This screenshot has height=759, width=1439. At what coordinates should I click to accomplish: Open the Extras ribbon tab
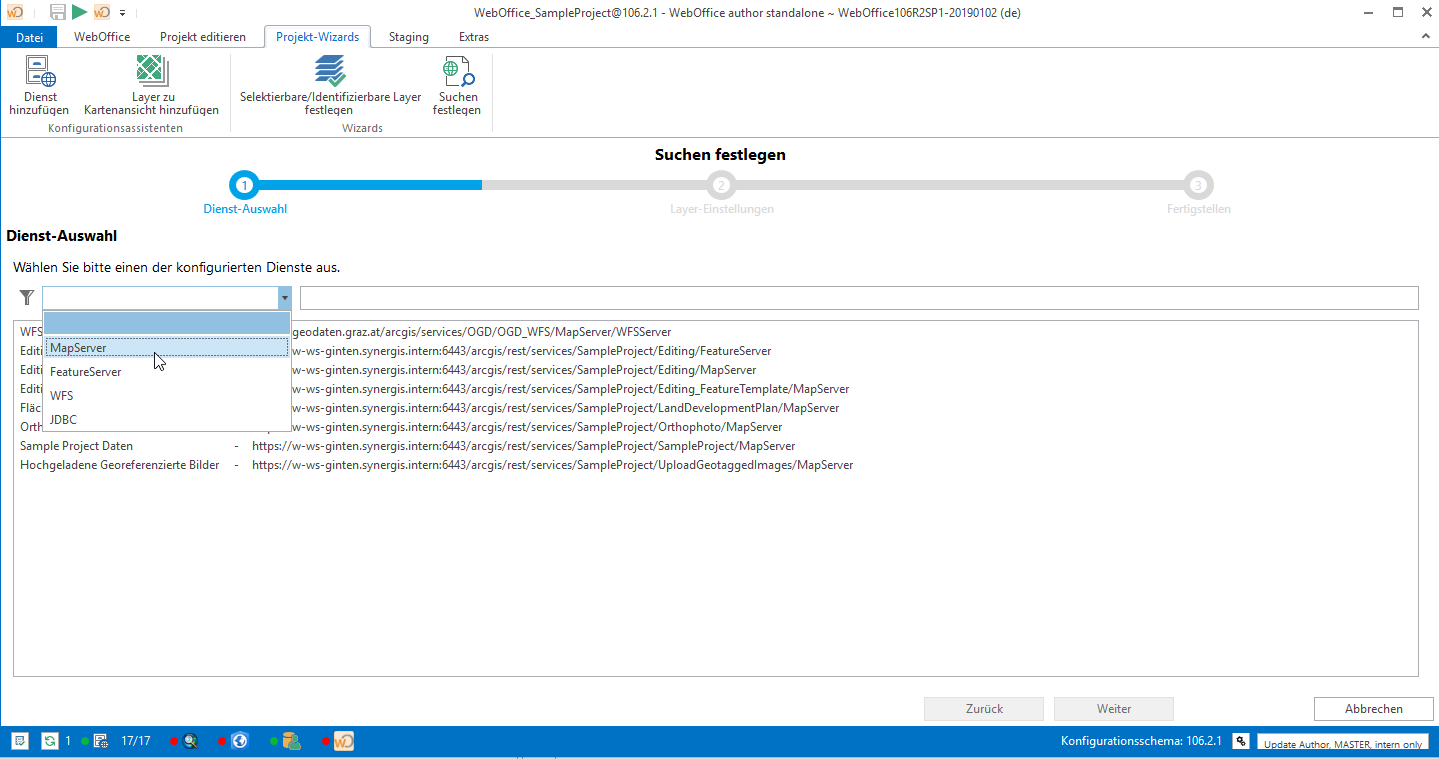pyautogui.click(x=473, y=36)
